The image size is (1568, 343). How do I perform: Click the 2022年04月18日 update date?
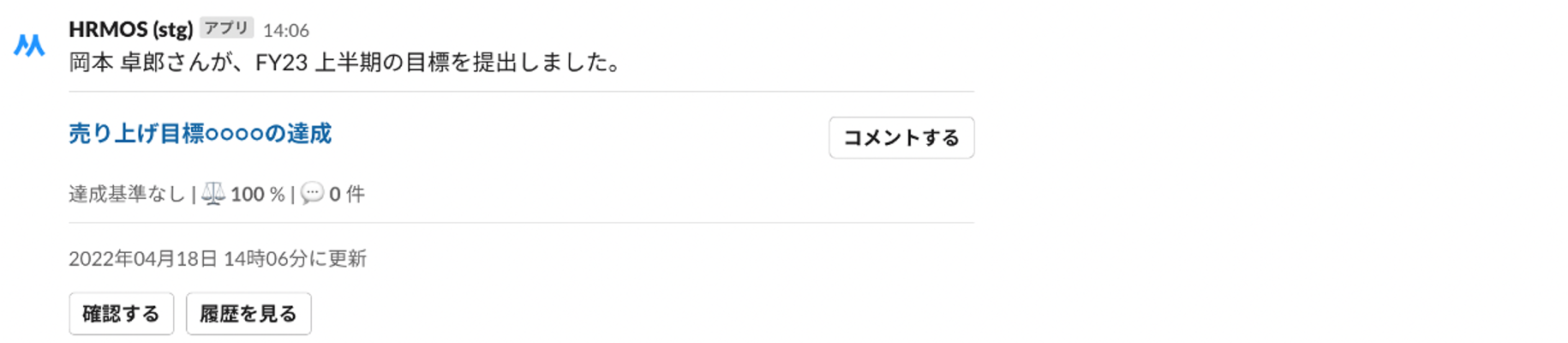143,259
